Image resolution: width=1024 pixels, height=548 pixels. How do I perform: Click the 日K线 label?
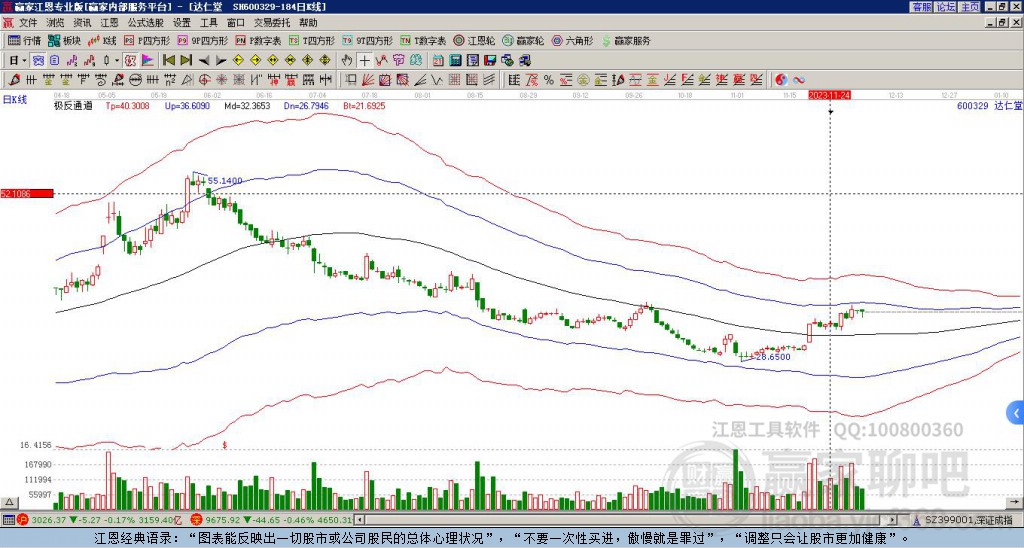[x=15, y=100]
